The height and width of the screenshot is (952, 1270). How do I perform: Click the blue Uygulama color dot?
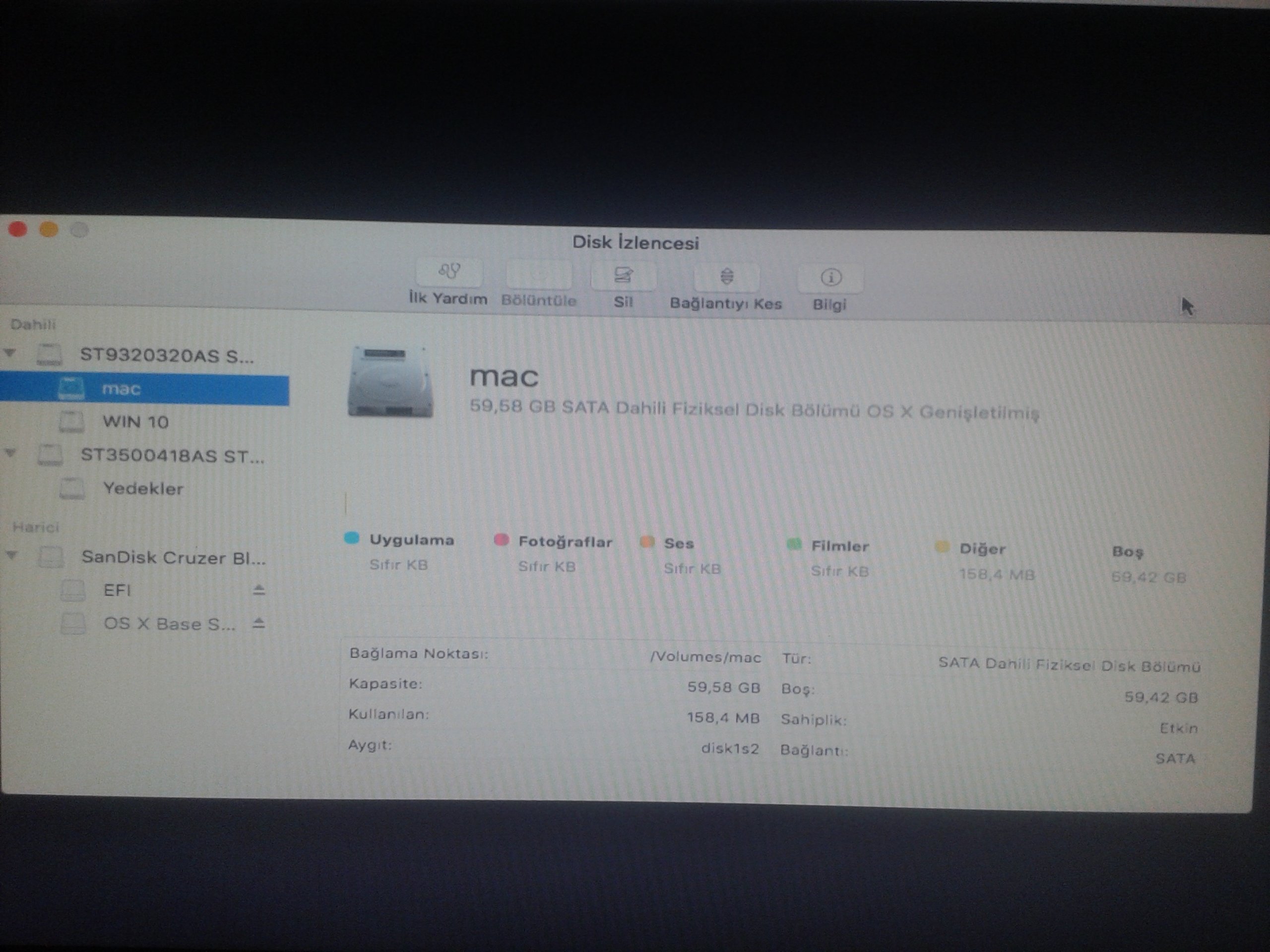(351, 537)
